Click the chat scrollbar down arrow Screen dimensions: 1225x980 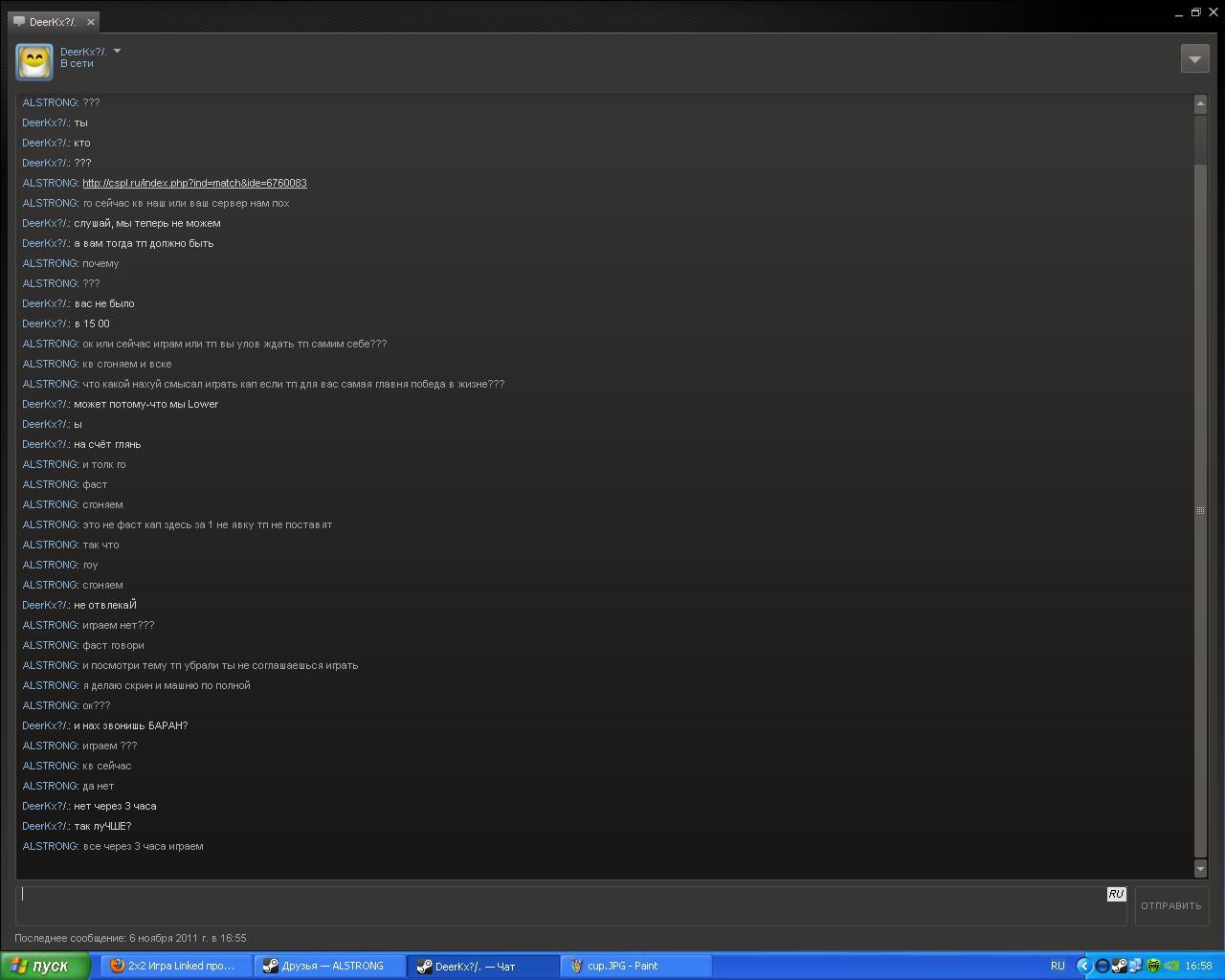click(1200, 868)
